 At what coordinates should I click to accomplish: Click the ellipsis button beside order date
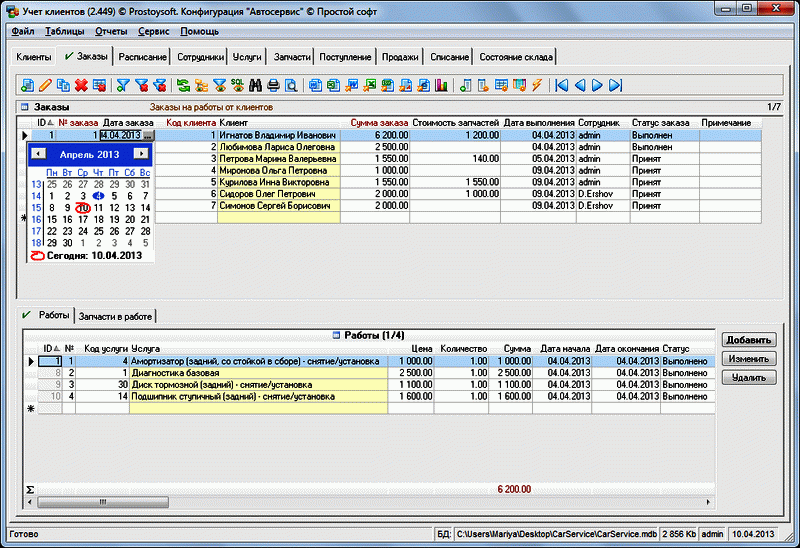(149, 135)
